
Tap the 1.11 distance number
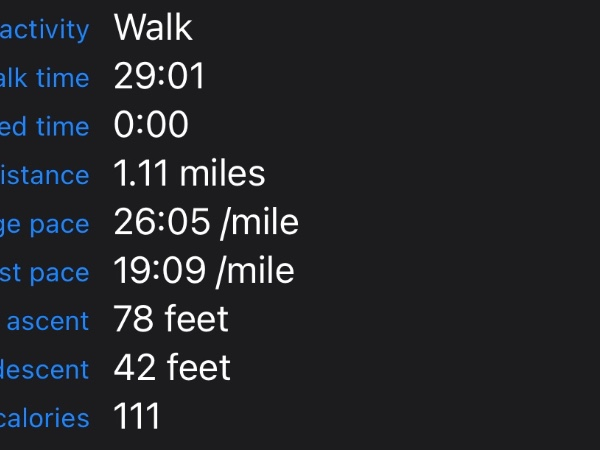click(x=140, y=174)
